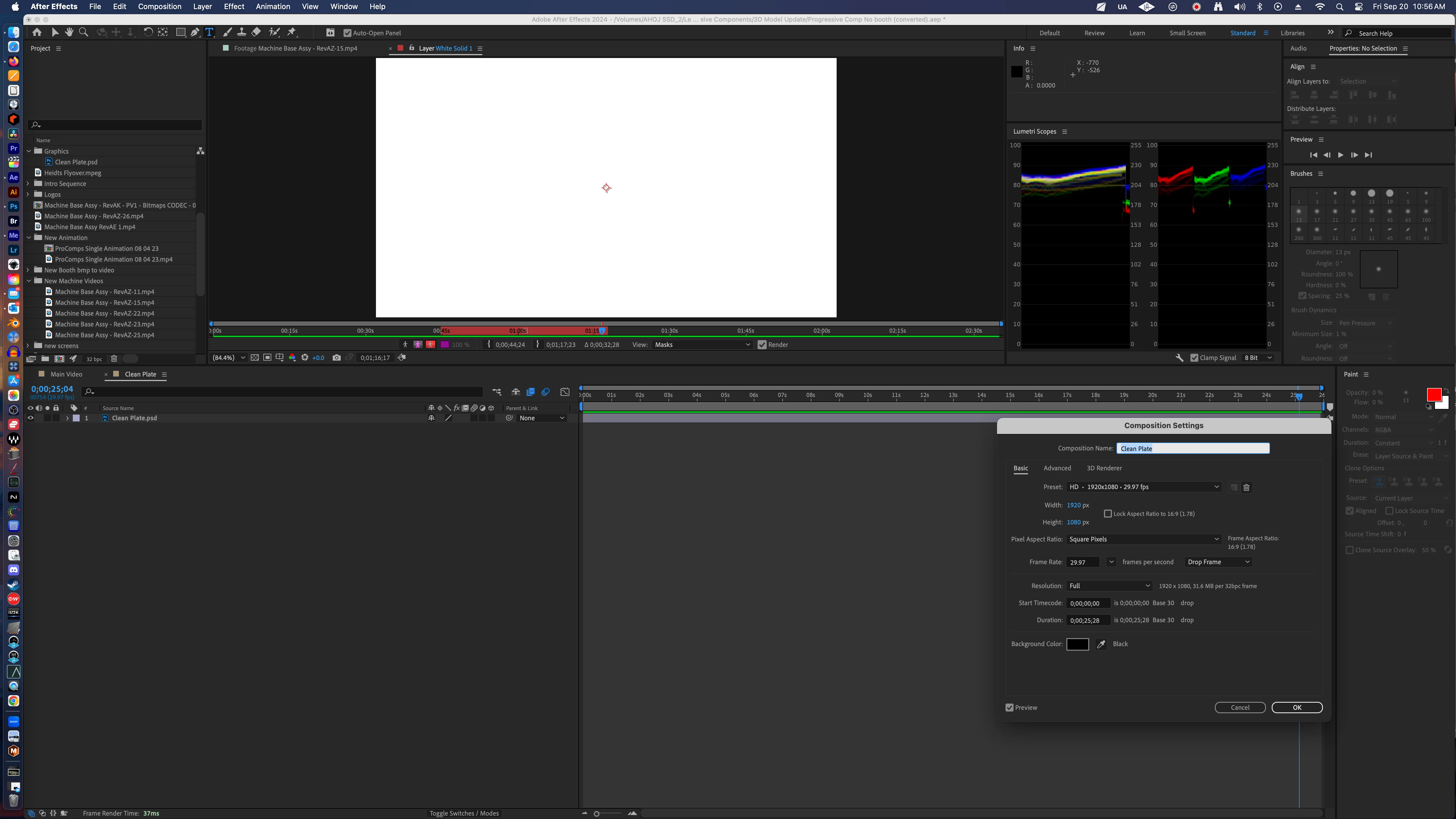1456x819 pixels.
Task: Select the Hand tool
Action: point(69,32)
